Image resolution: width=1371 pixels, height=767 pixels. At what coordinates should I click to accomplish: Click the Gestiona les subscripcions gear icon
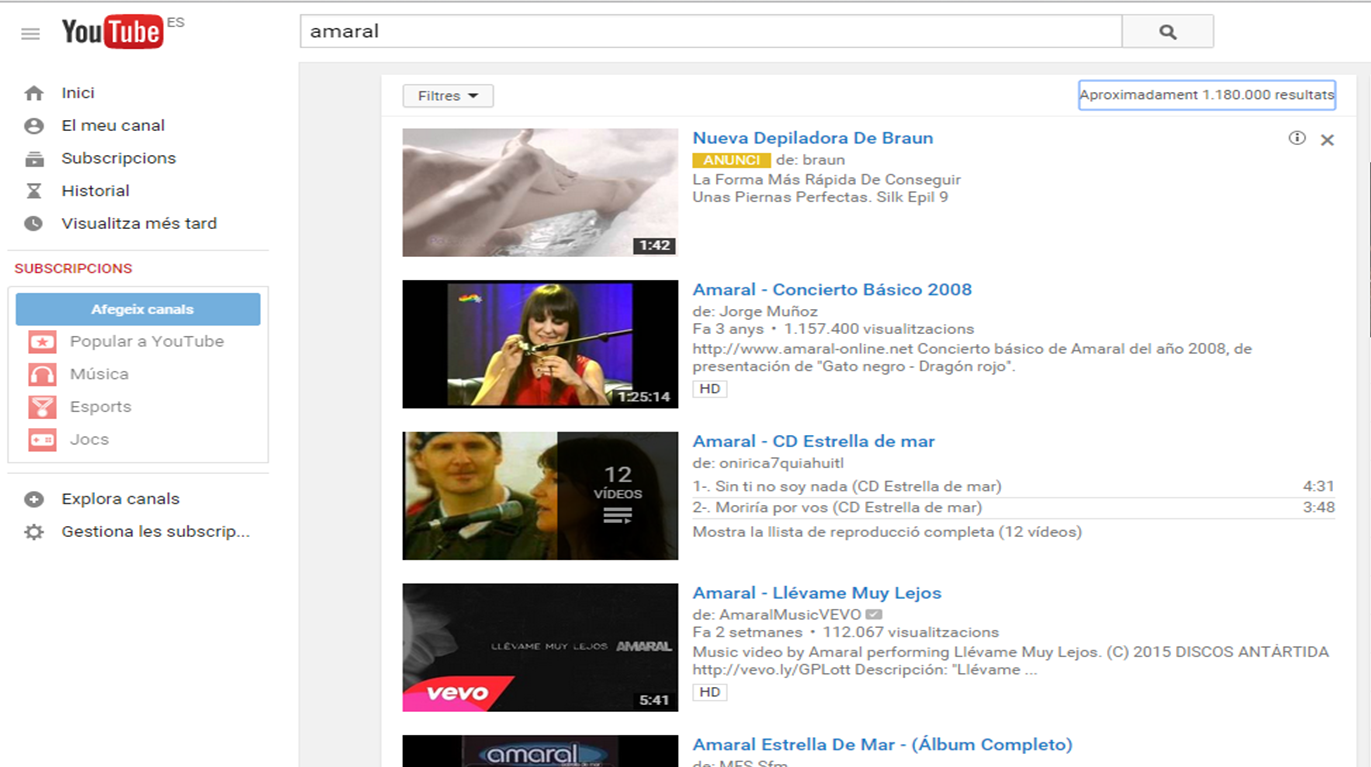(34, 532)
